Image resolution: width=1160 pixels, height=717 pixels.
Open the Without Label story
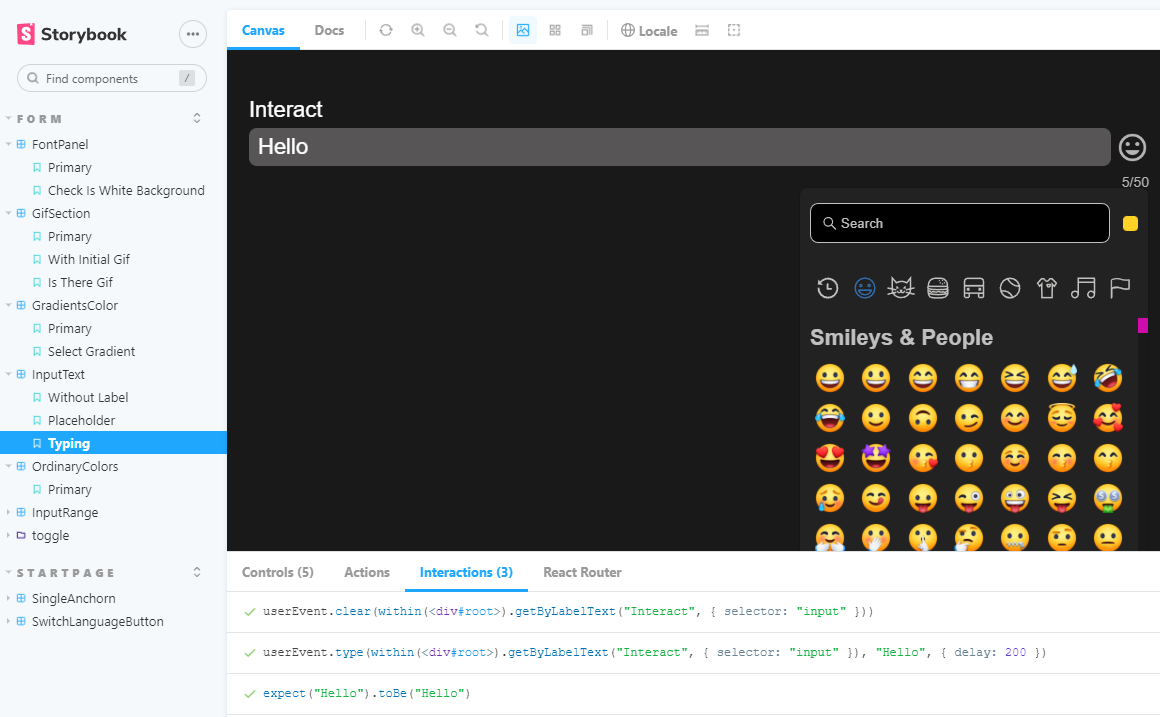pyautogui.click(x=88, y=397)
